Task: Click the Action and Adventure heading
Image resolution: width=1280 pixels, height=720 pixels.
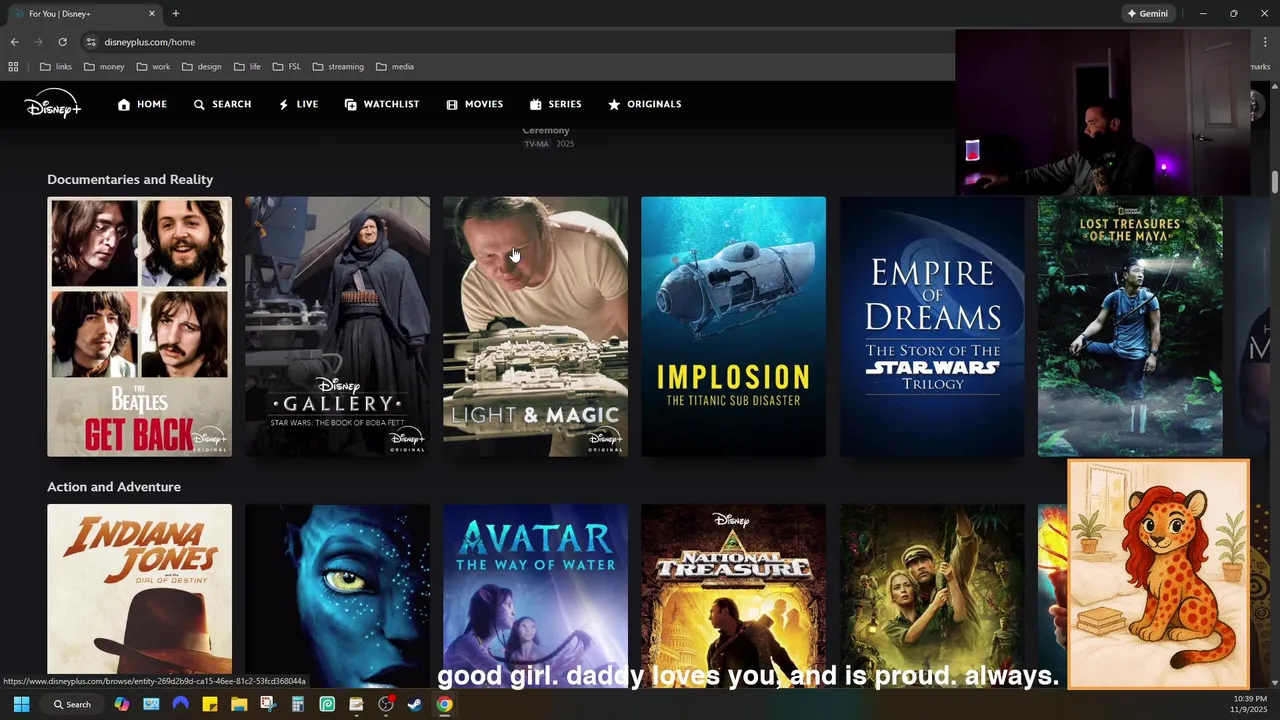Action: click(x=114, y=487)
